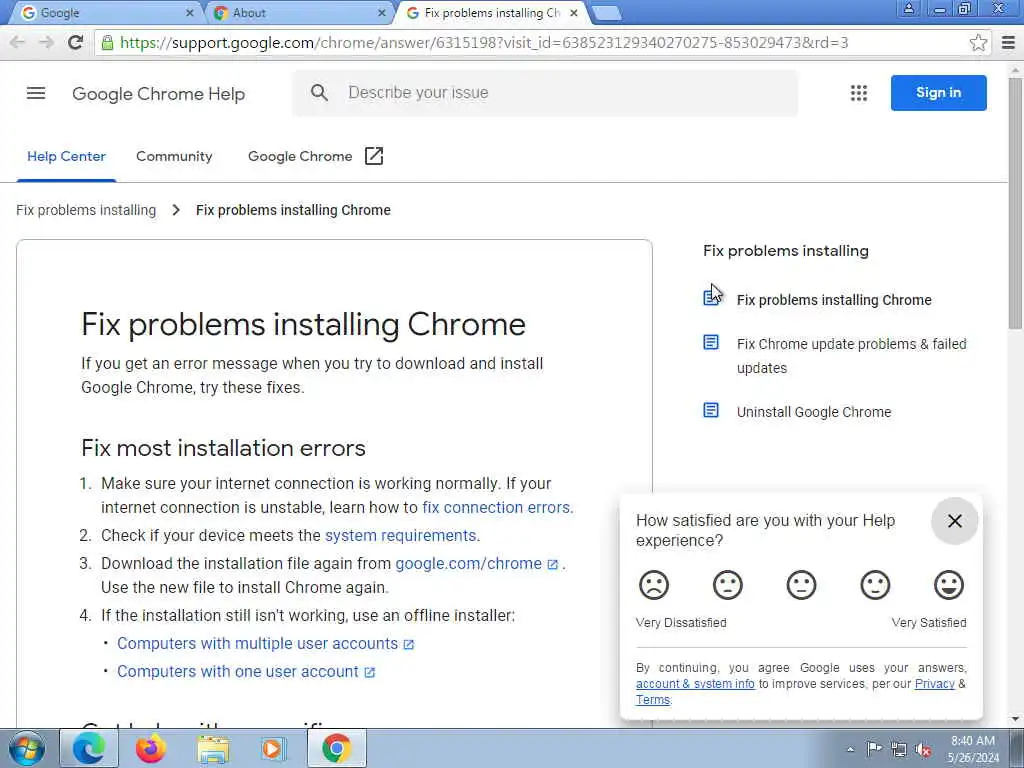Open the fix connection errors link
Screen dimensions: 1024x768
coord(496,507)
